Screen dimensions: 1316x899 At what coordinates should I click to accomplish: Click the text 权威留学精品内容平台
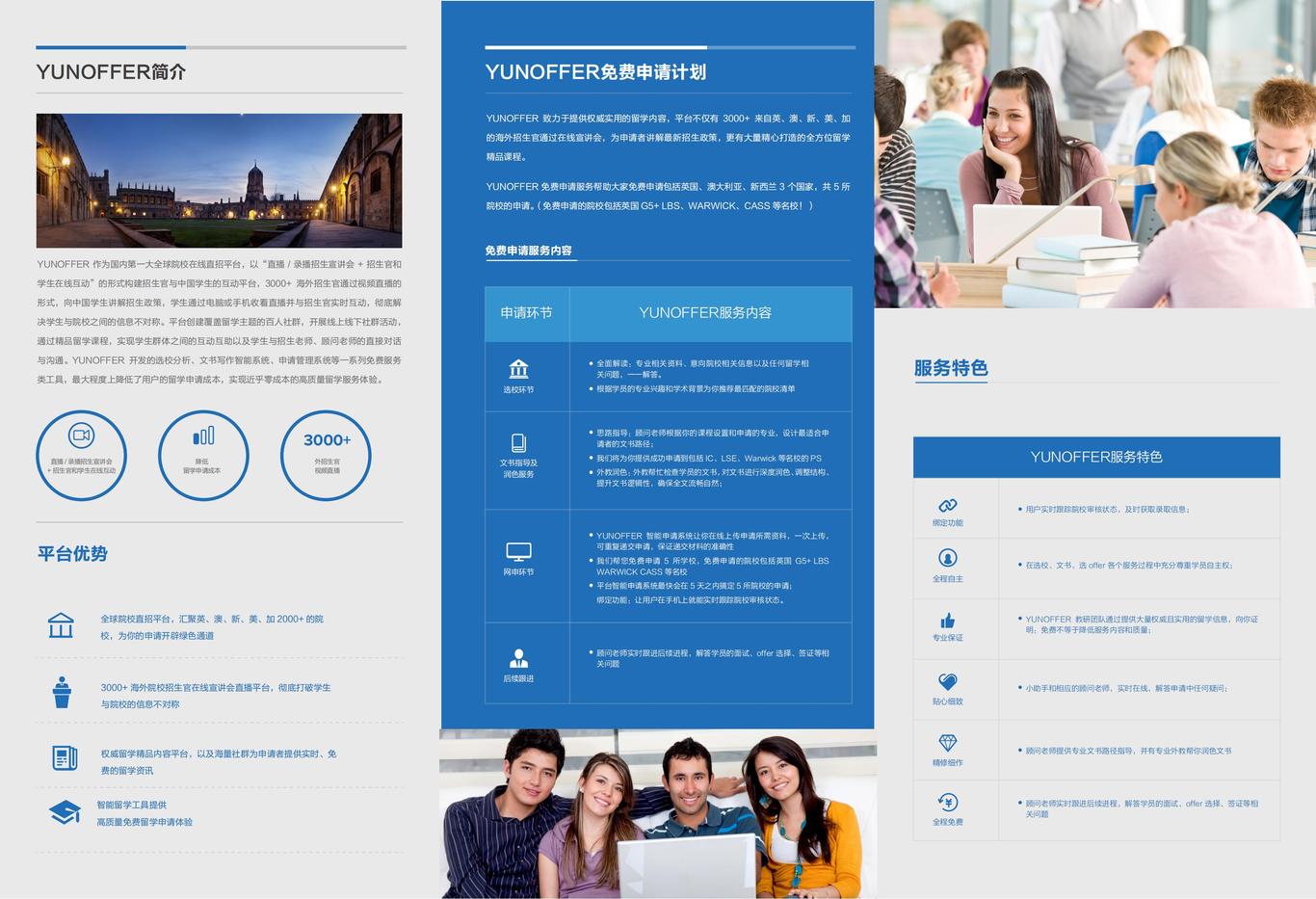click(x=146, y=754)
